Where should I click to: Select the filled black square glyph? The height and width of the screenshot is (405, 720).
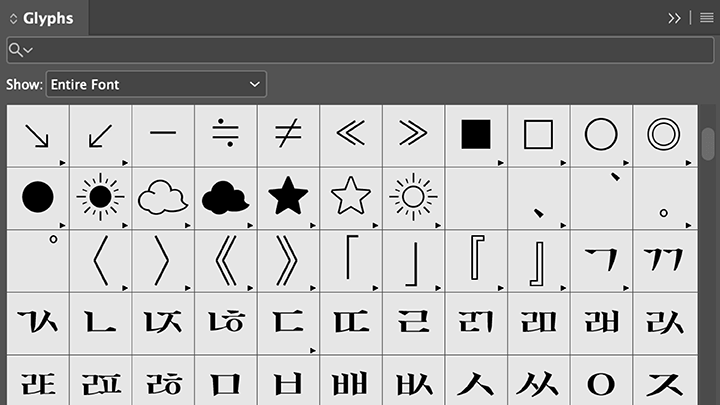click(x=476, y=135)
